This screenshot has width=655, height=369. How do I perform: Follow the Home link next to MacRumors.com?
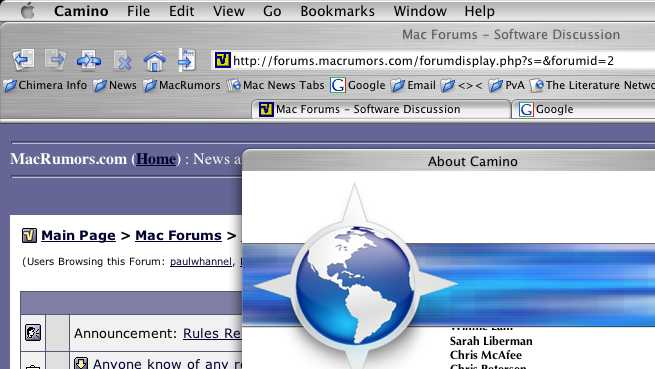click(156, 159)
